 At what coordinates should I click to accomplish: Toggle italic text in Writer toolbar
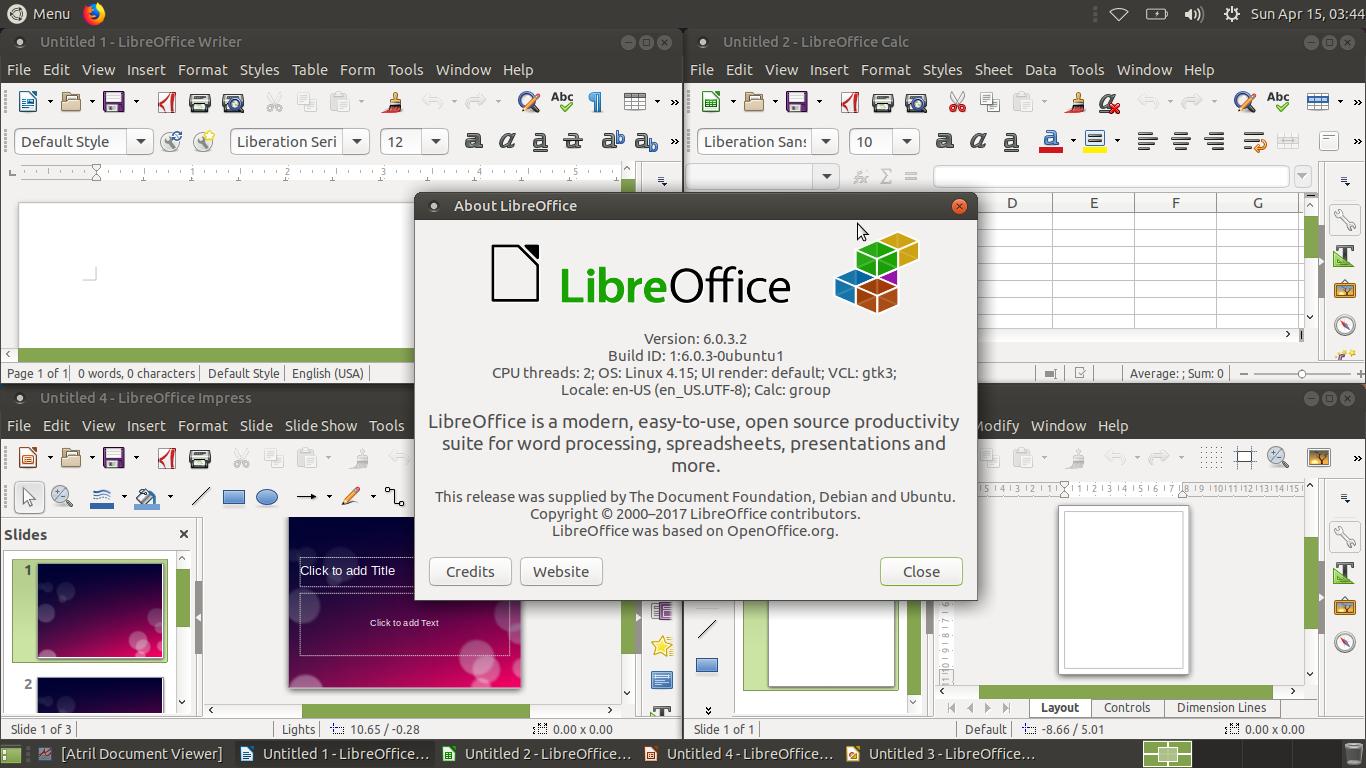click(506, 141)
